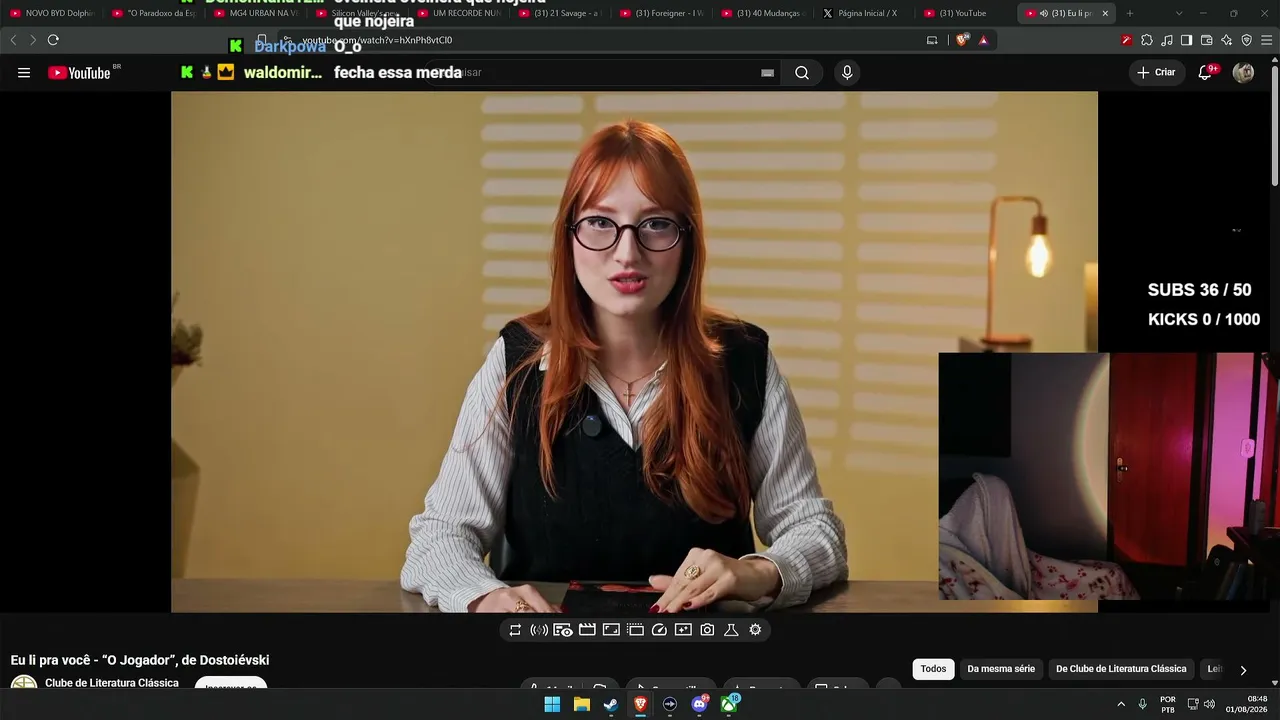
Task: Switch to the Foreigner tab
Action: (x=662, y=13)
